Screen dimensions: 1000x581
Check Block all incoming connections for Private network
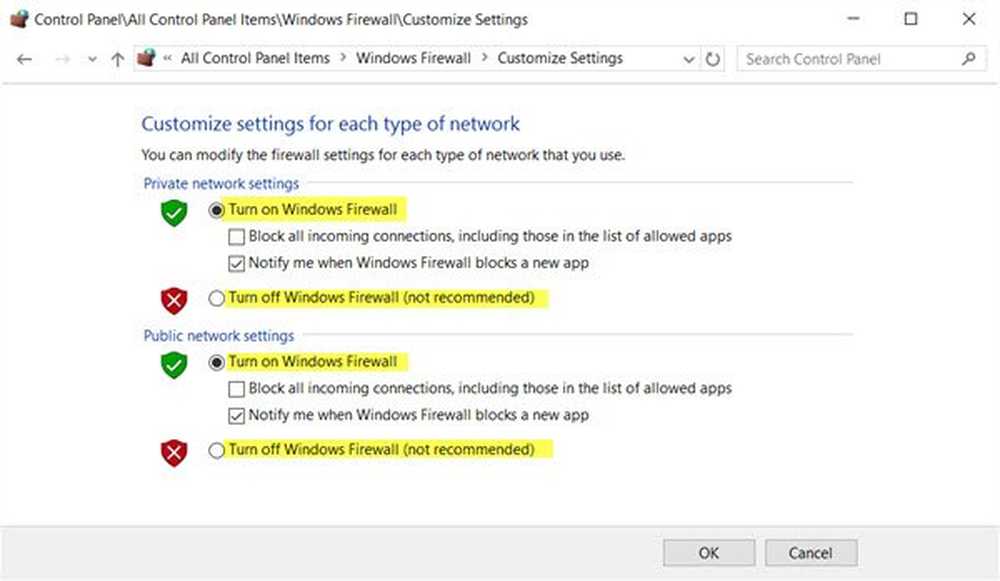click(x=236, y=237)
